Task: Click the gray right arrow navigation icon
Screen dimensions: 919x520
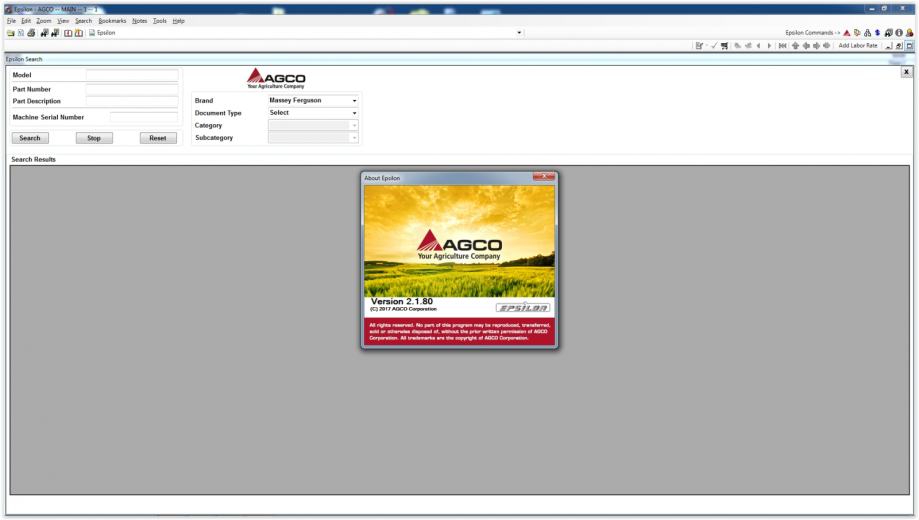Action: tap(816, 46)
